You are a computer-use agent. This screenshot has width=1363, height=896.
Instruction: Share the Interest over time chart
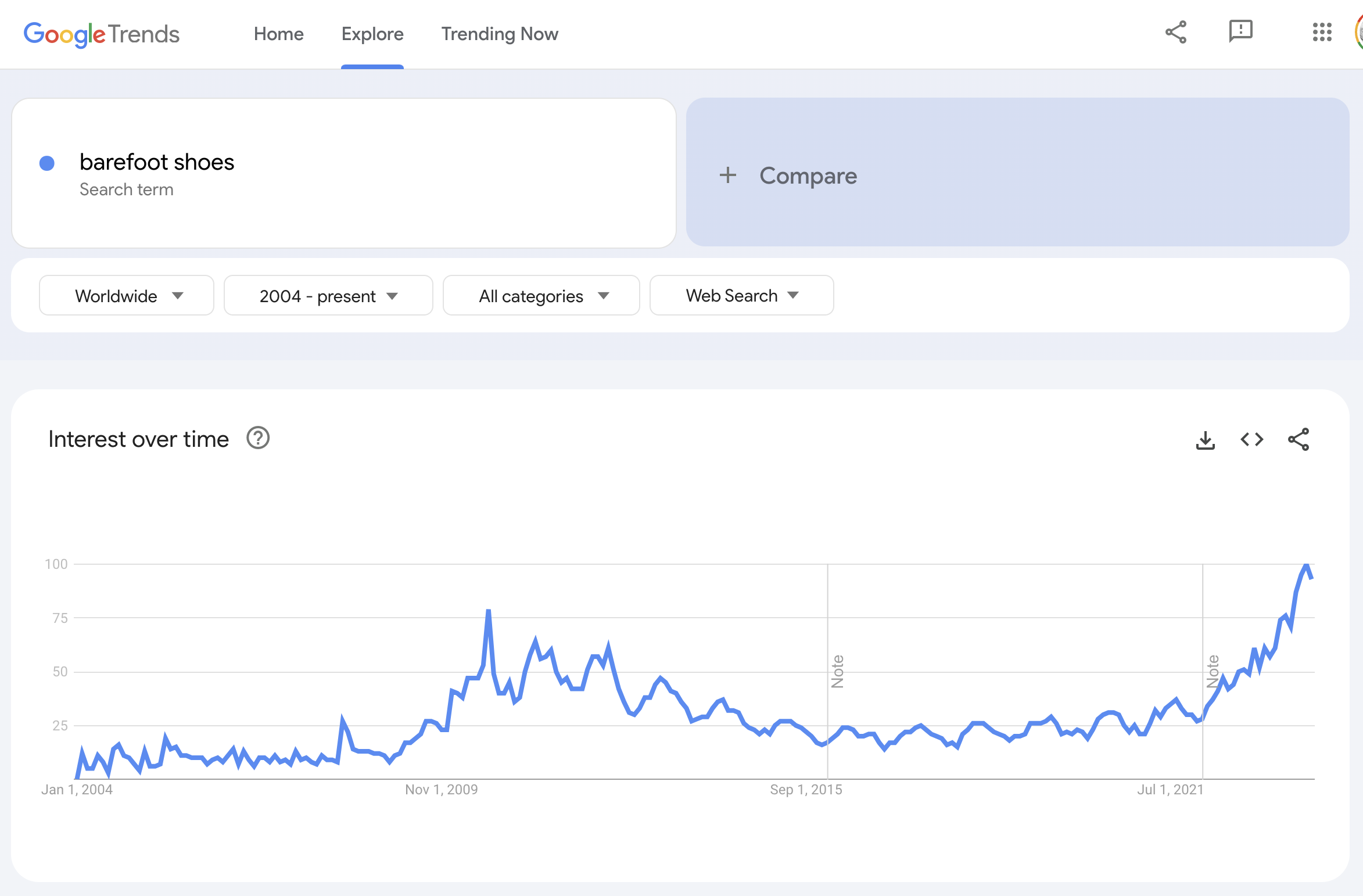click(x=1299, y=440)
